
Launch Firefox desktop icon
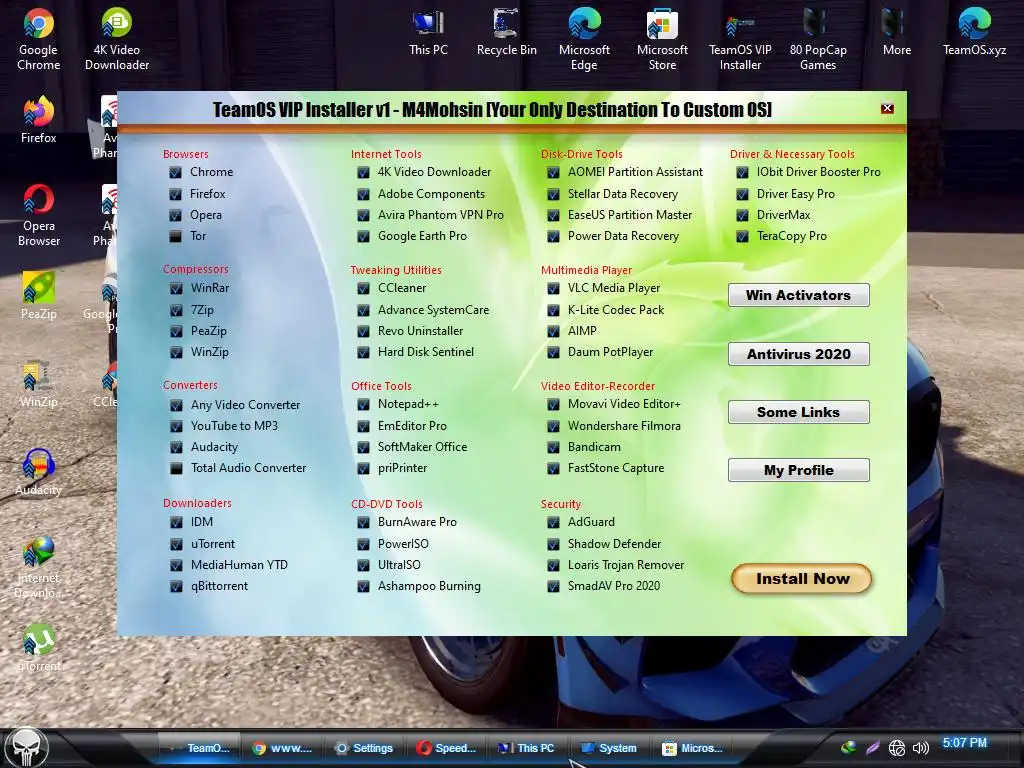click(39, 120)
